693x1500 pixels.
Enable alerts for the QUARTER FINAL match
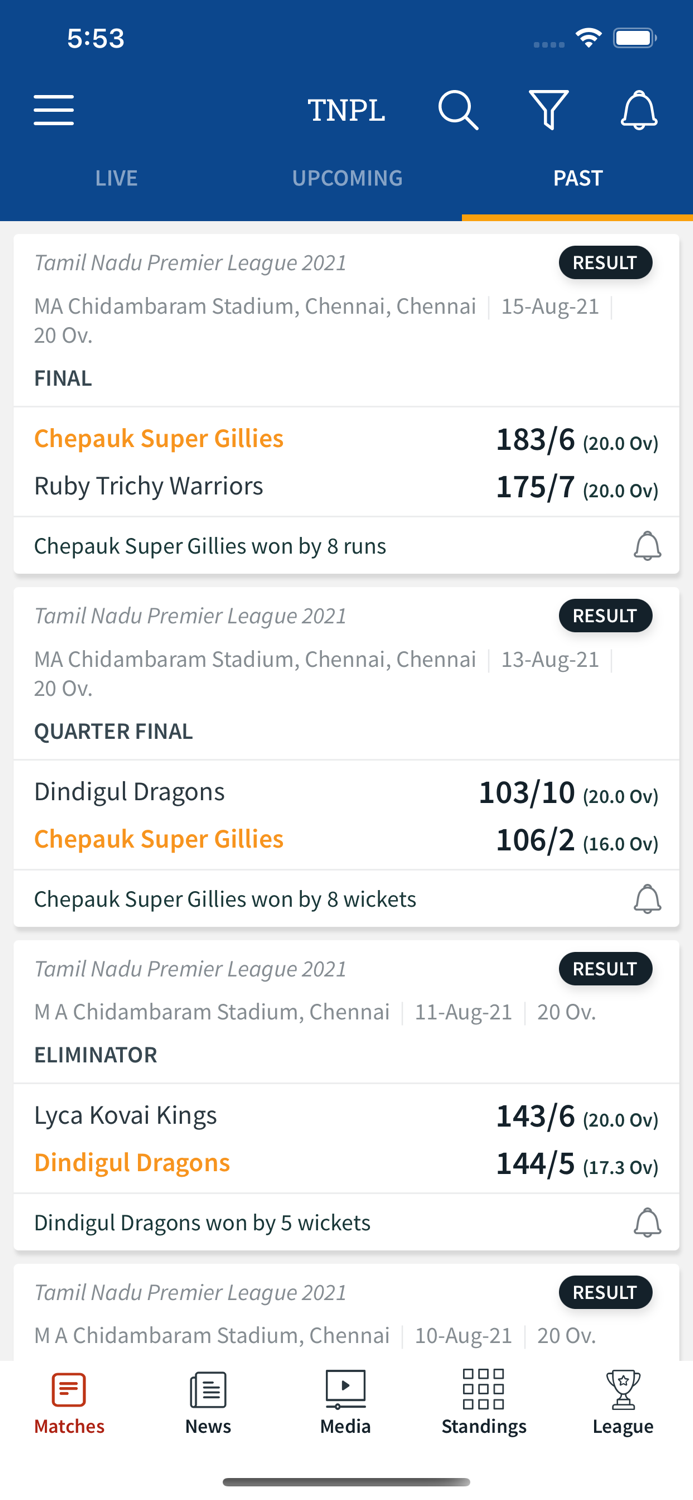(647, 898)
